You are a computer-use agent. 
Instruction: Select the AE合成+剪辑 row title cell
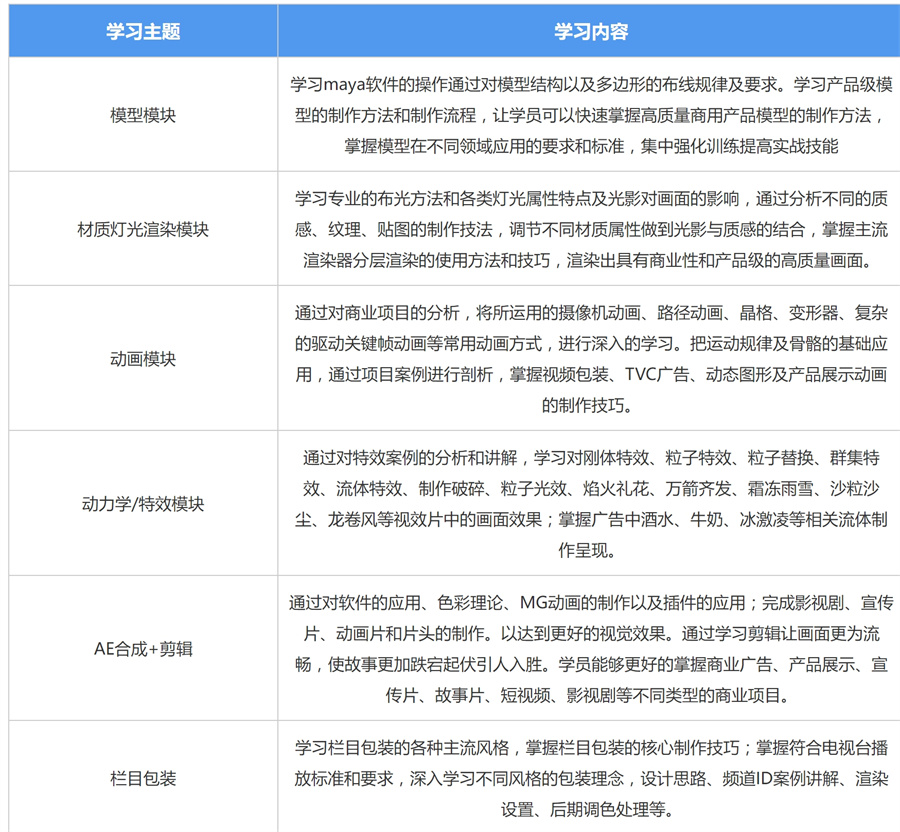pyautogui.click(x=142, y=648)
